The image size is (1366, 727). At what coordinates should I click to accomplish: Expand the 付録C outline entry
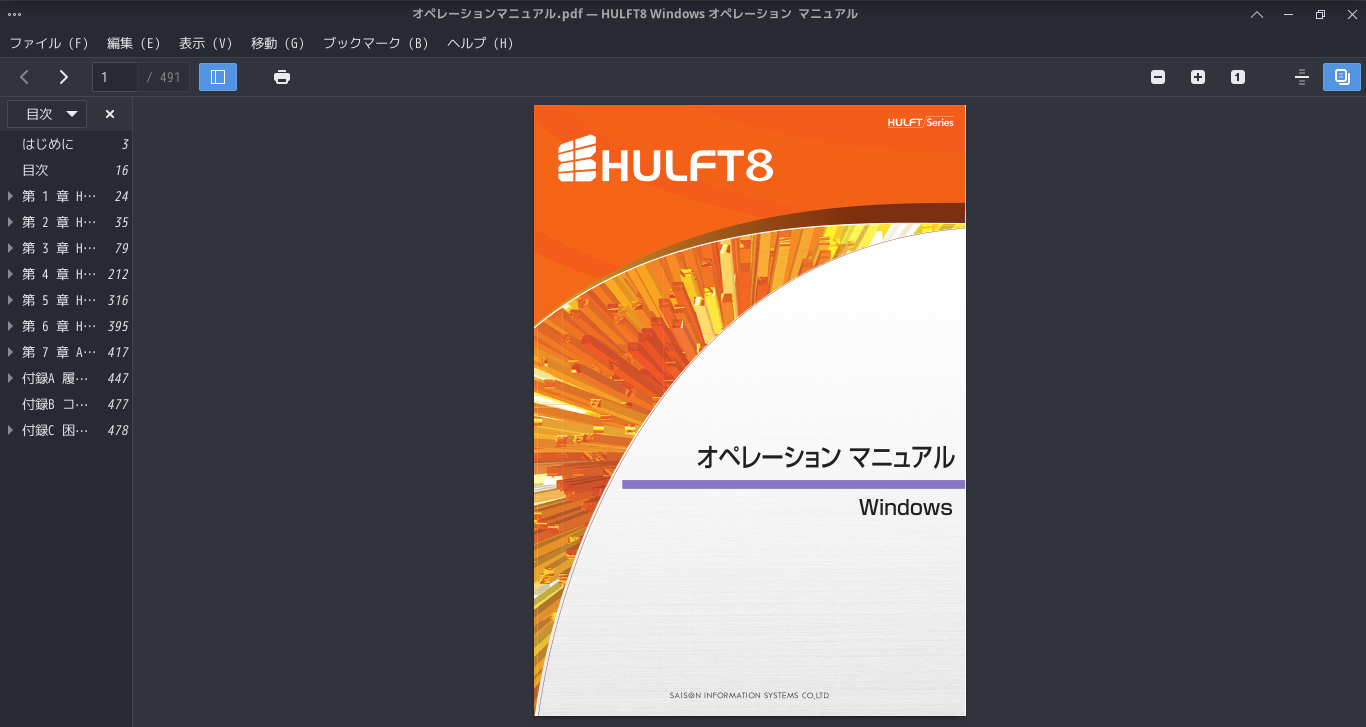11,430
